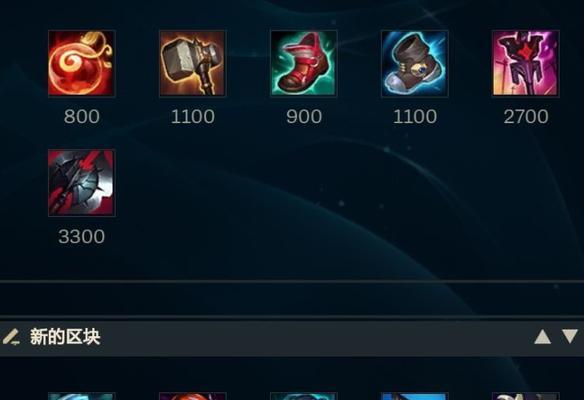Select first partially visible teal item below
This screenshot has width=584, height=400.
[x=82, y=396]
